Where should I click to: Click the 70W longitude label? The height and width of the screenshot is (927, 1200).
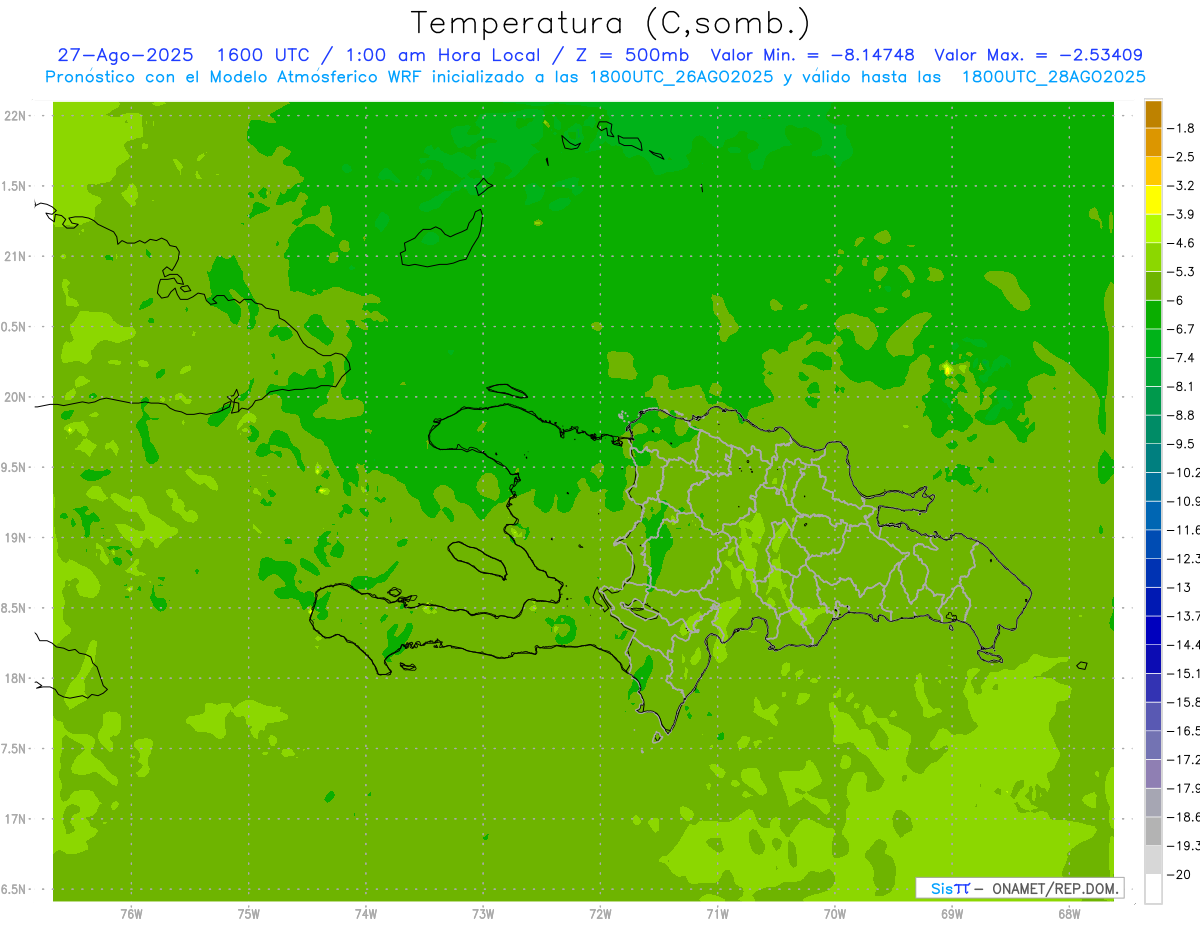pos(835,914)
